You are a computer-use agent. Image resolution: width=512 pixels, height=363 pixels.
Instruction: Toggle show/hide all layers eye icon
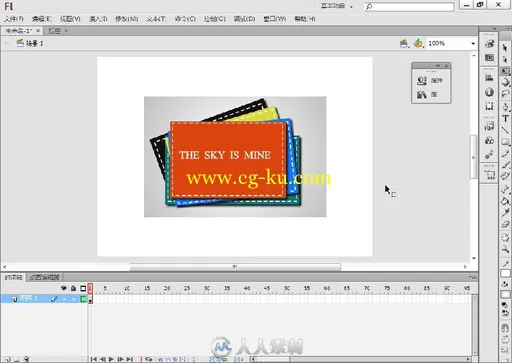64,288
